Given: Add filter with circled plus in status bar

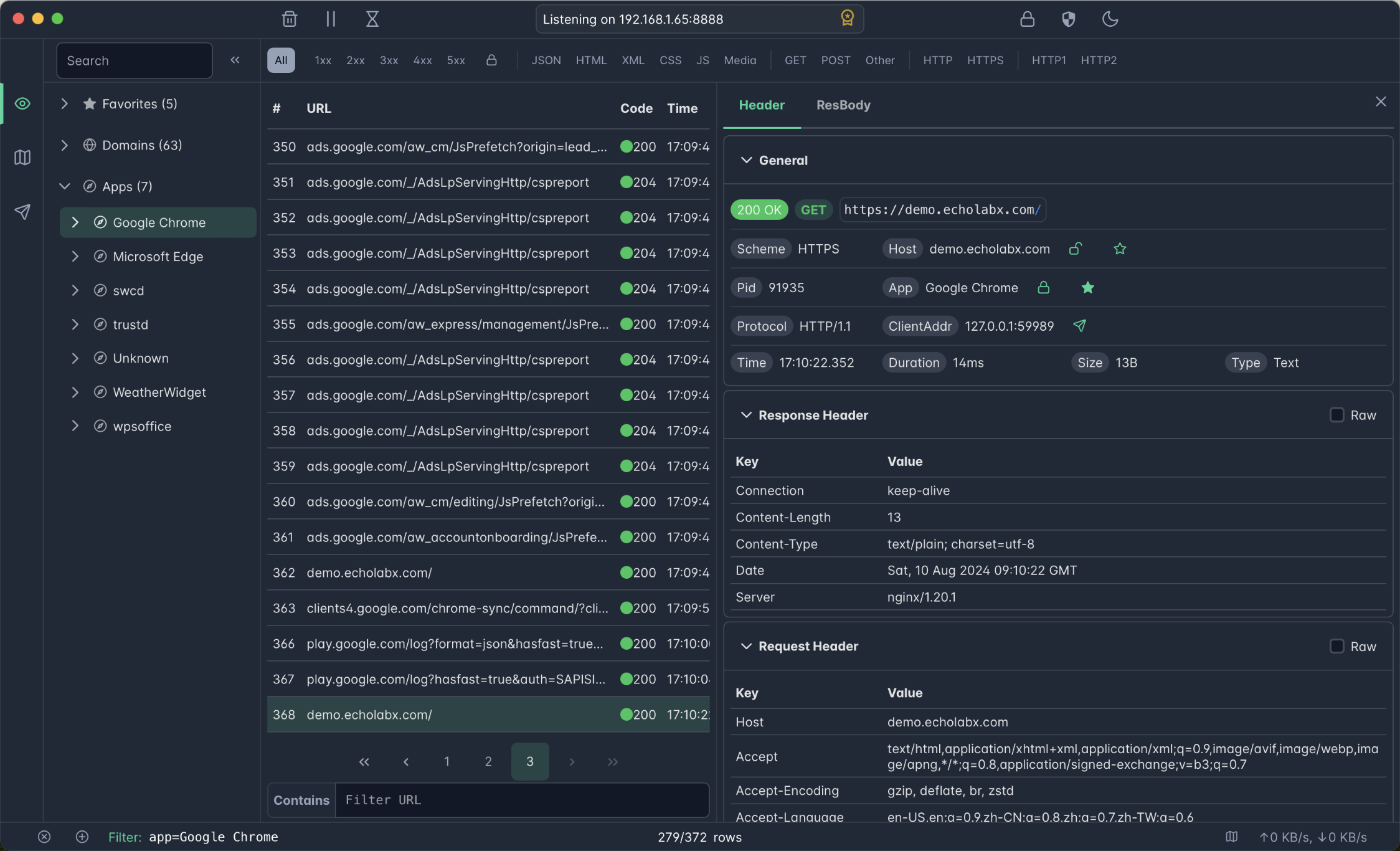Looking at the screenshot, I should coord(82,837).
